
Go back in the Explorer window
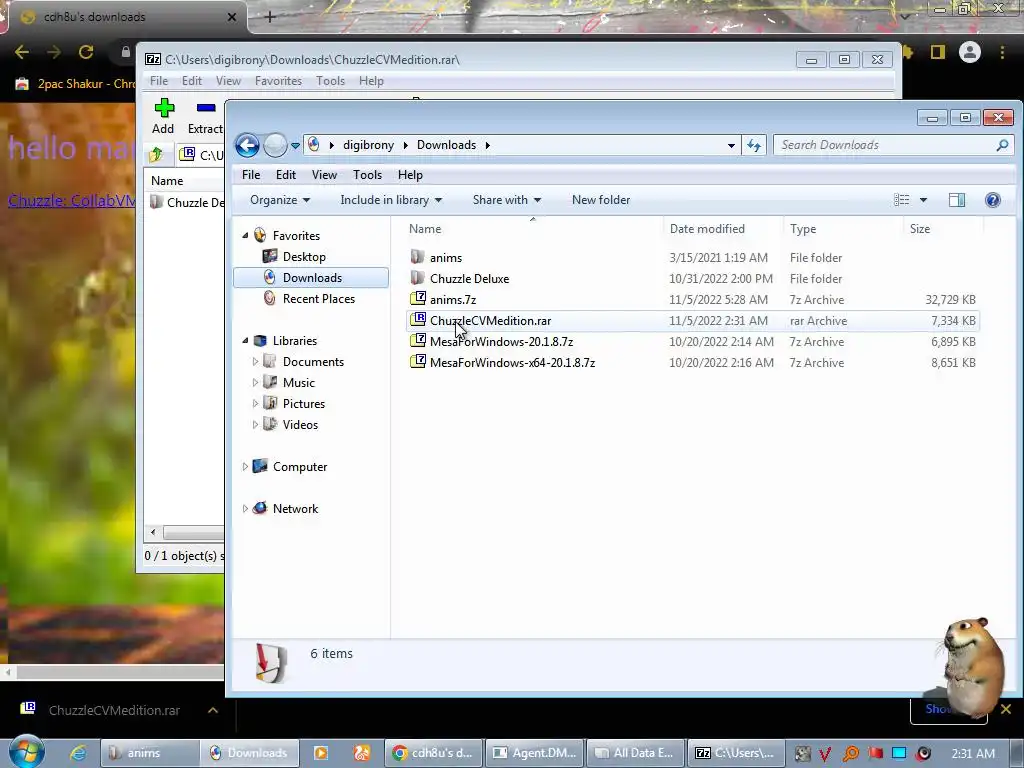pyautogui.click(x=248, y=145)
